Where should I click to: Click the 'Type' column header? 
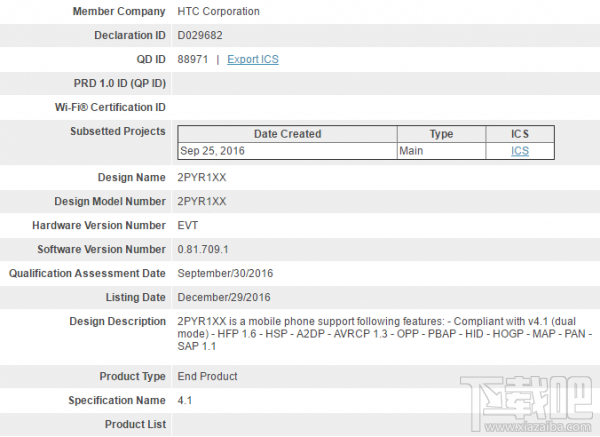[x=441, y=134]
